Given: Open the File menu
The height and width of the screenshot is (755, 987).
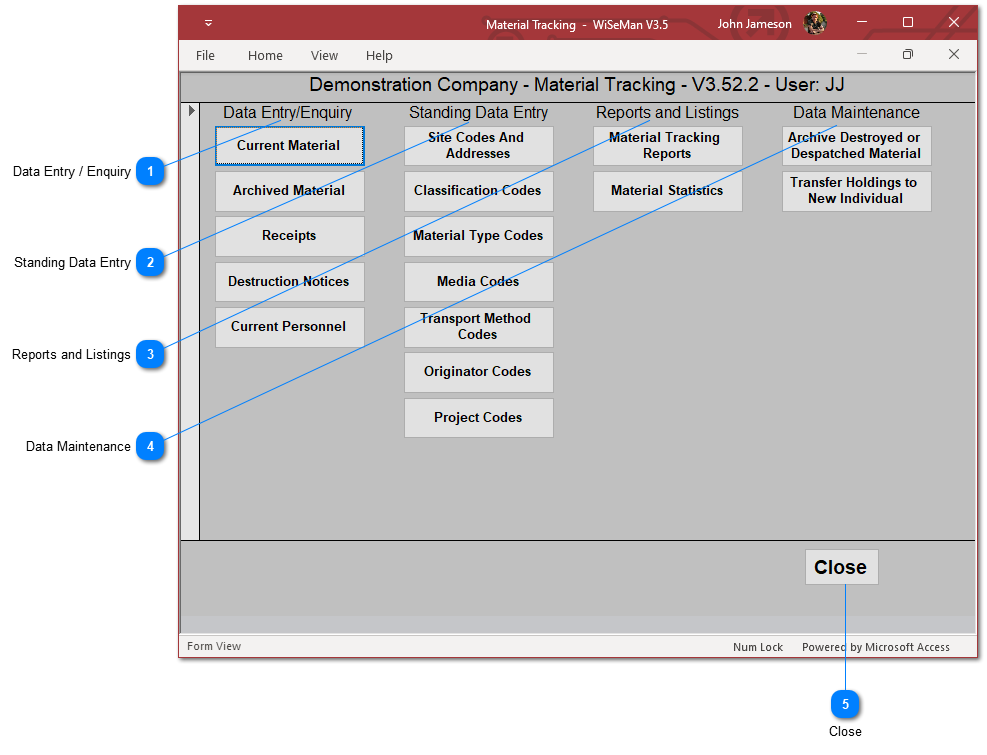Looking at the screenshot, I should (x=205, y=56).
